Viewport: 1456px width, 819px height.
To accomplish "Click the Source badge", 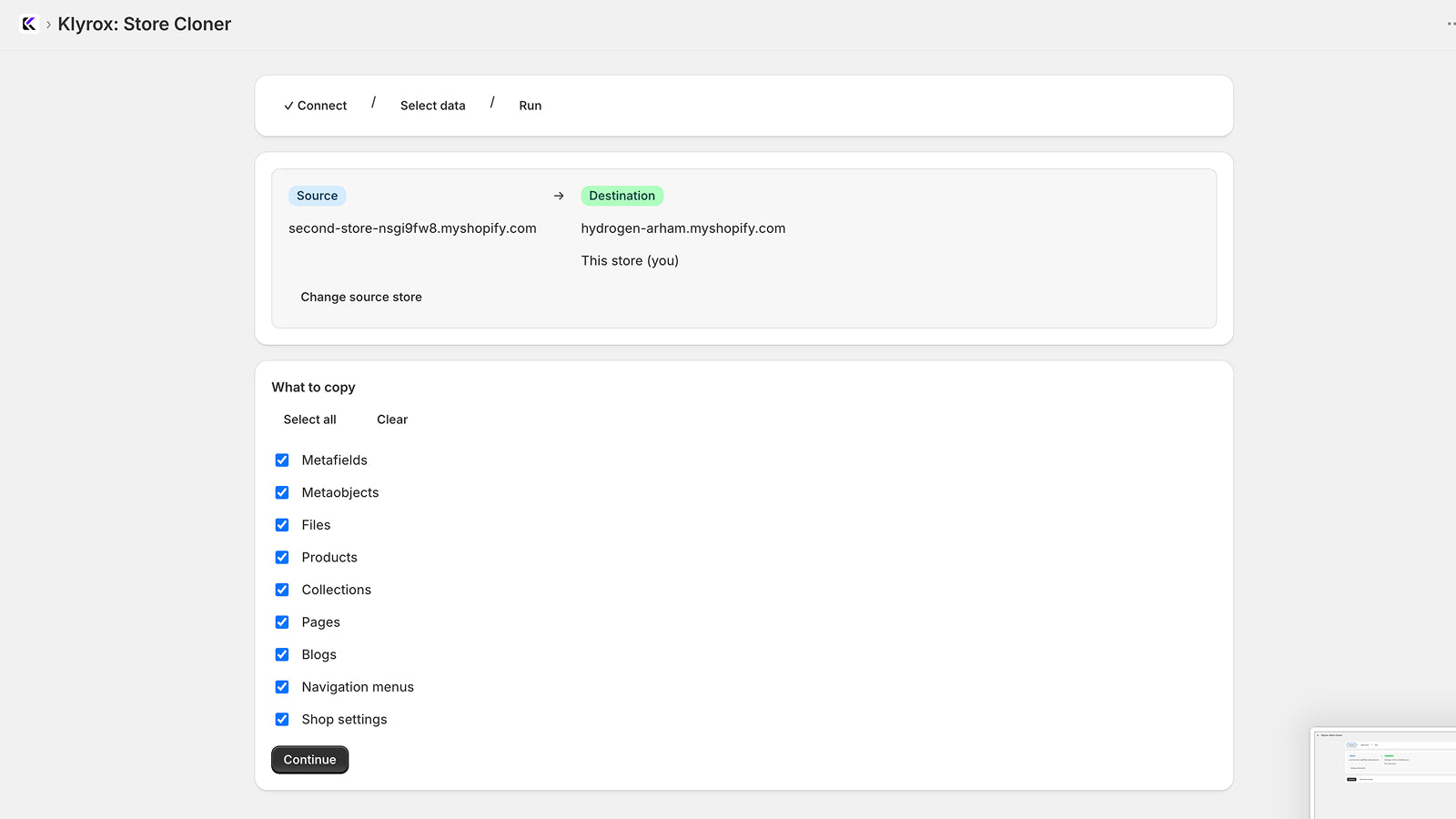I will point(317,196).
